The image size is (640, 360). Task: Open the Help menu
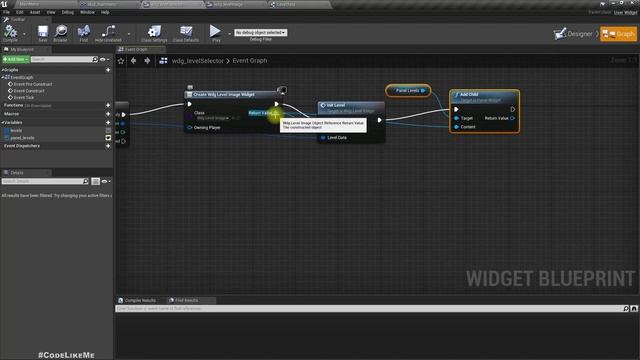(x=105, y=12)
